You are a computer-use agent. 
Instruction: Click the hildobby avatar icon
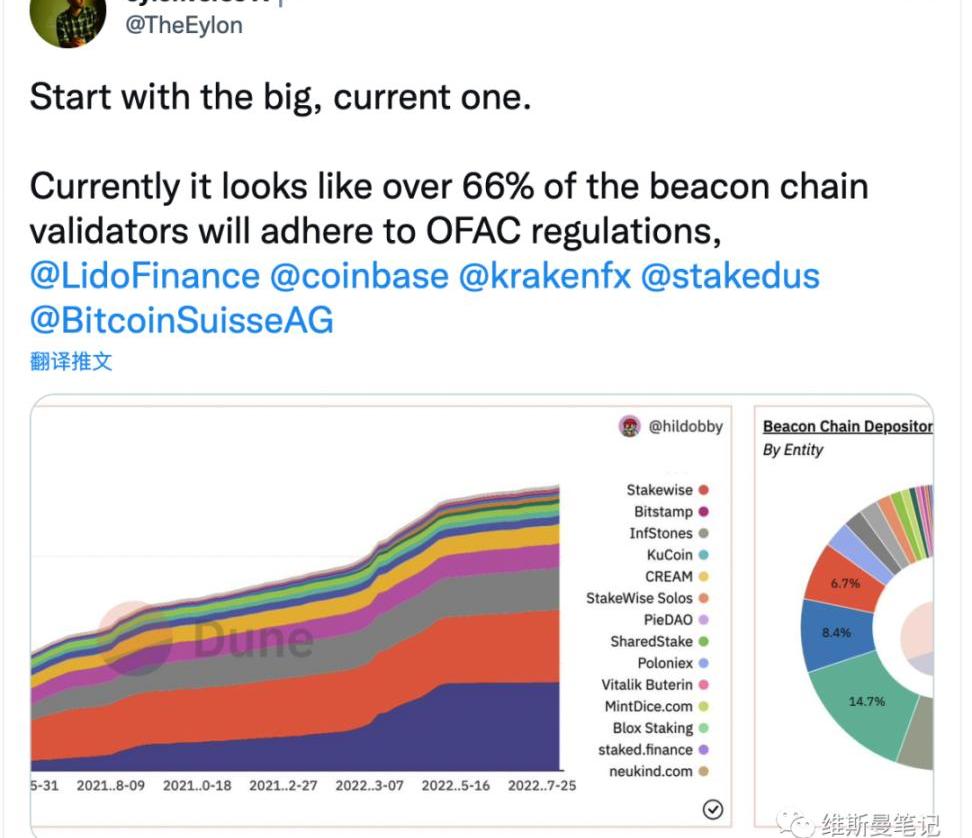(x=629, y=426)
